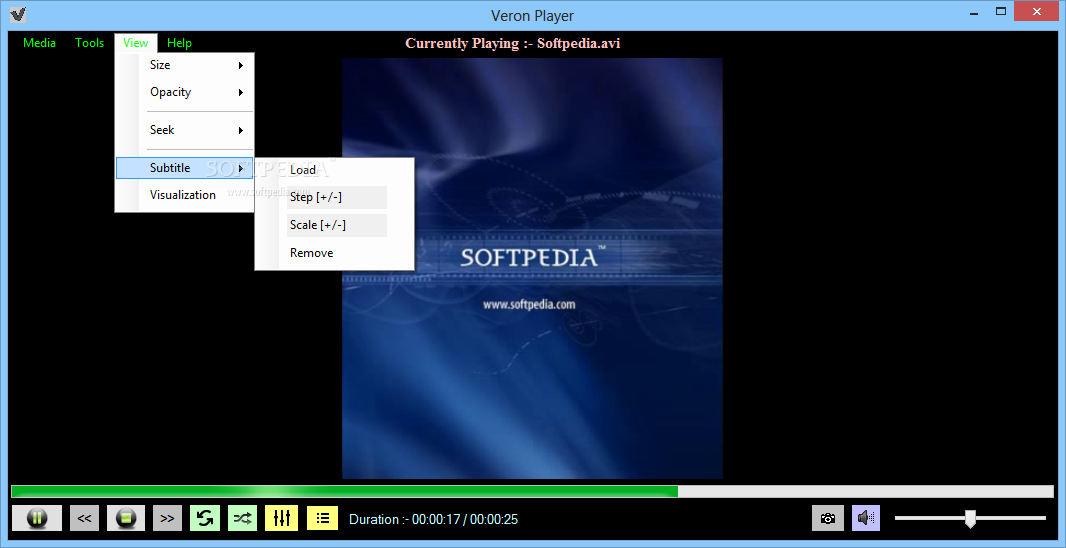Select Remove in the Subtitle submenu
This screenshot has width=1066, height=548.
(334, 253)
